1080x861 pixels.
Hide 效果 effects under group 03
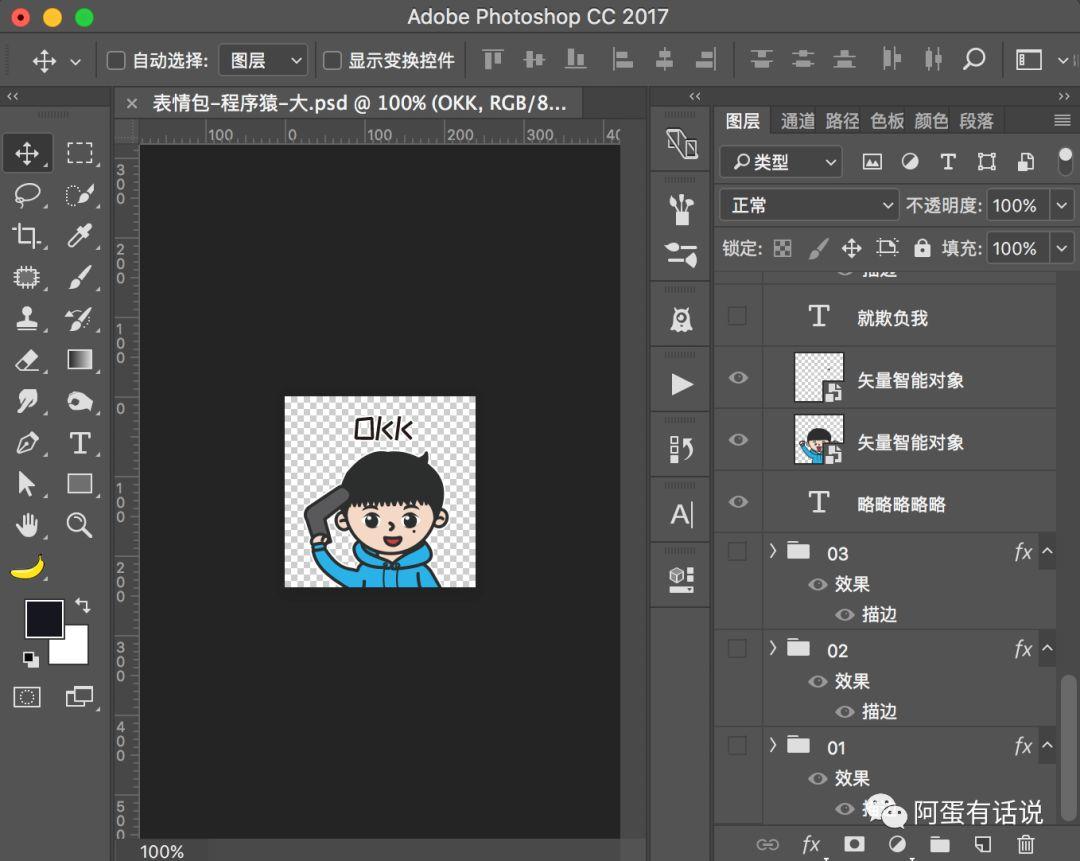(818, 584)
